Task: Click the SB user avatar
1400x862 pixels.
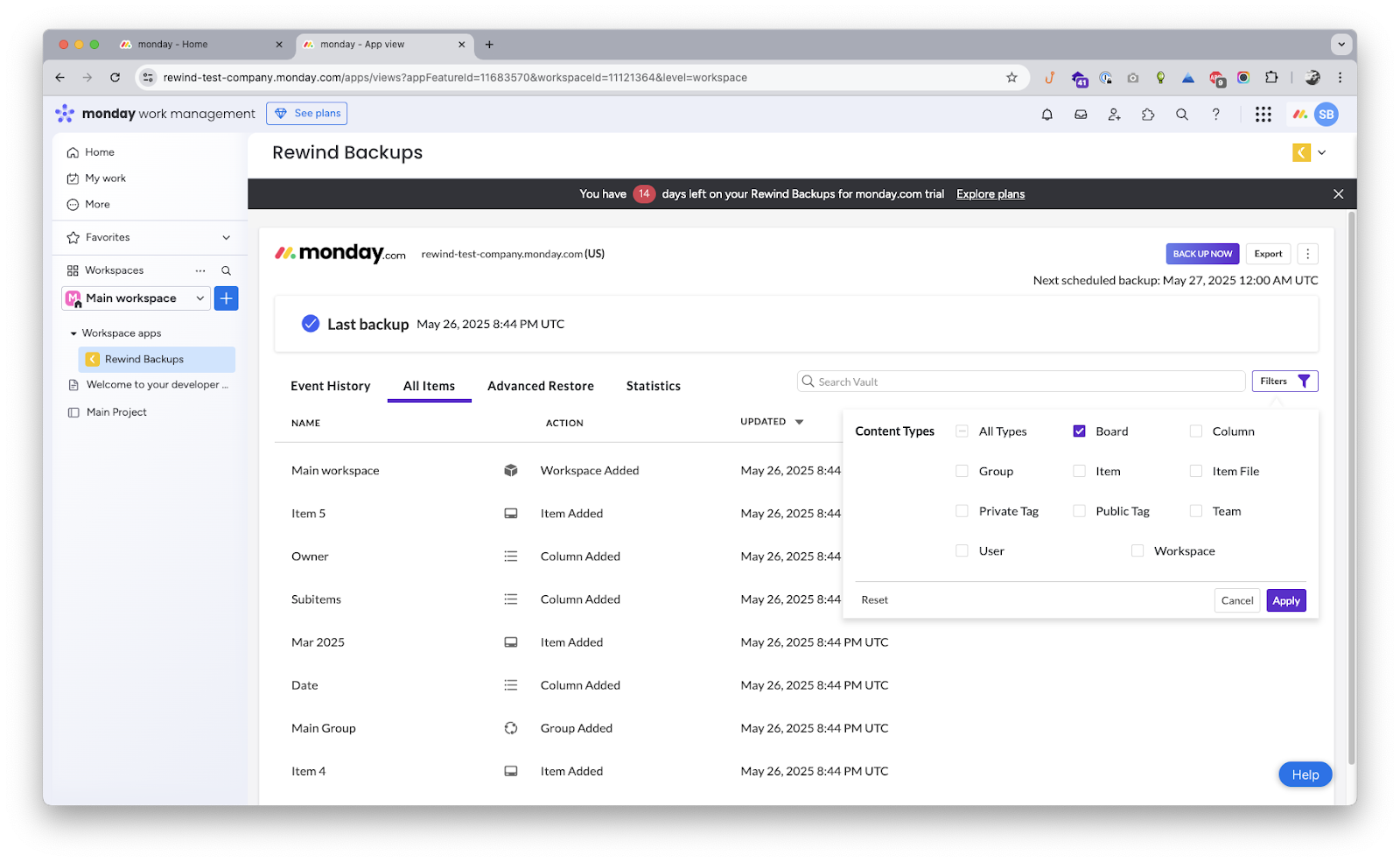Action: 1326,114
